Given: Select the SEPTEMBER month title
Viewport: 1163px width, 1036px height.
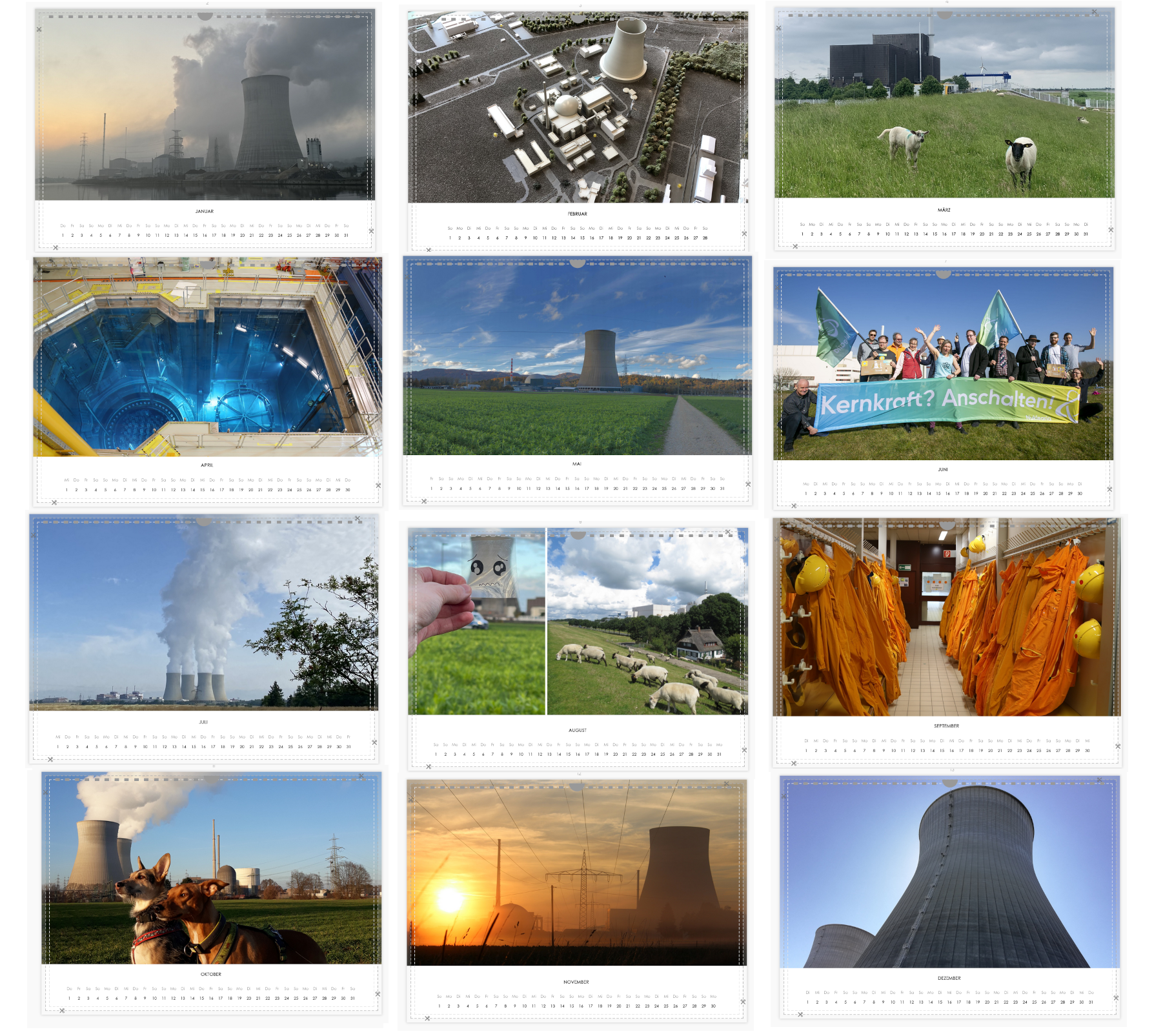Looking at the screenshot, I should tap(946, 726).
